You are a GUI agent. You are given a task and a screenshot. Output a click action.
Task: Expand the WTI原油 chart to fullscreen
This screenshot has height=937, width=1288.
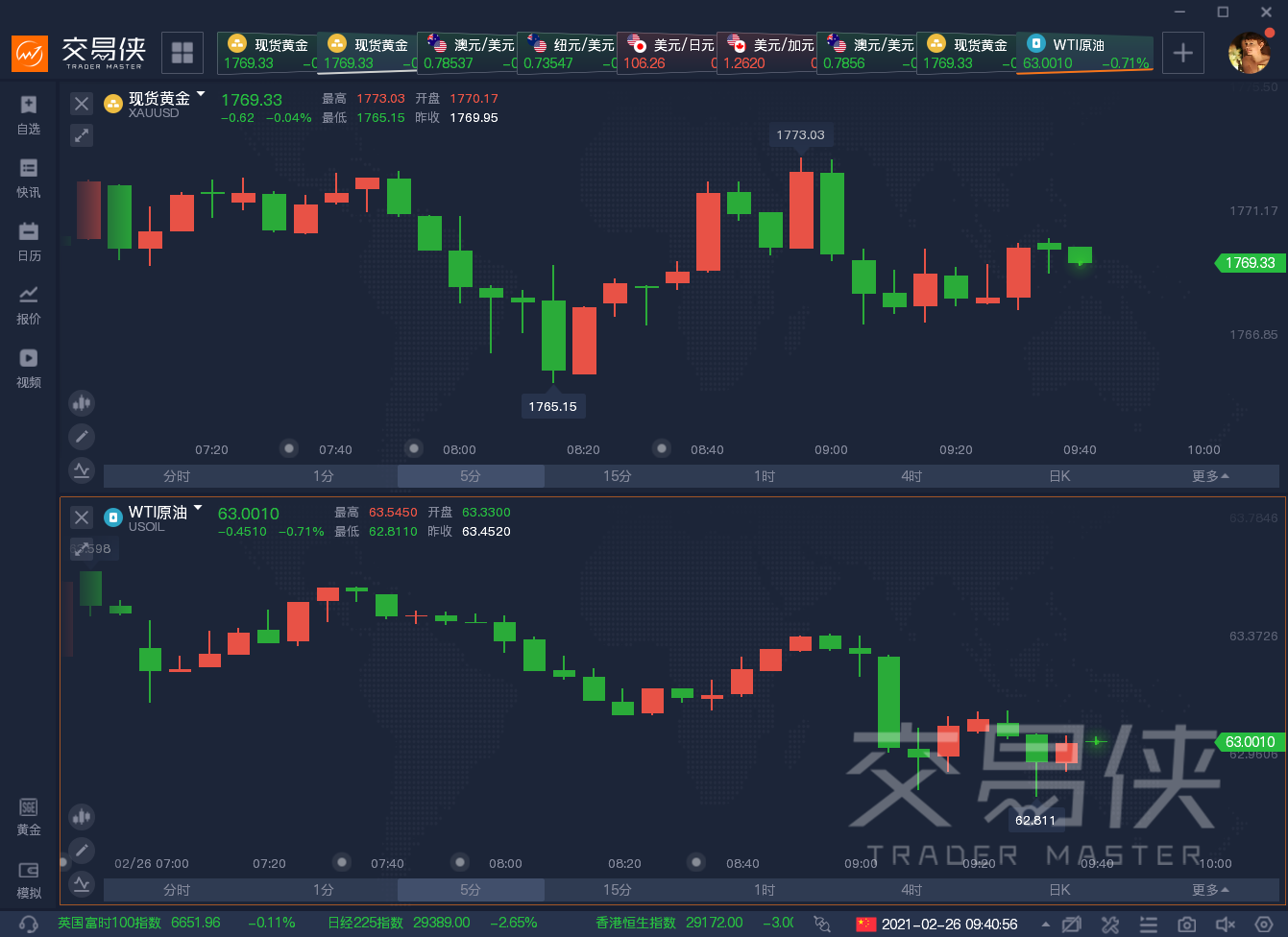tap(82, 548)
